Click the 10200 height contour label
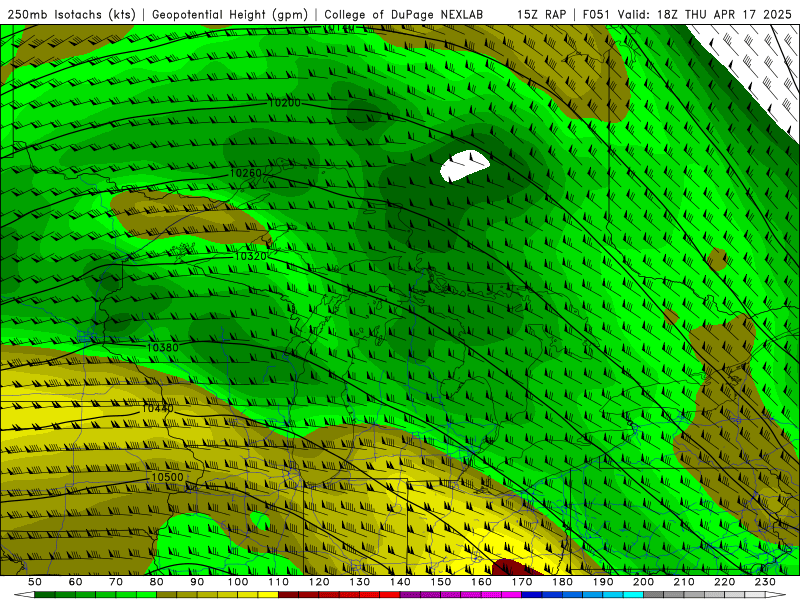Screen dimensions: 800x600 point(284,103)
